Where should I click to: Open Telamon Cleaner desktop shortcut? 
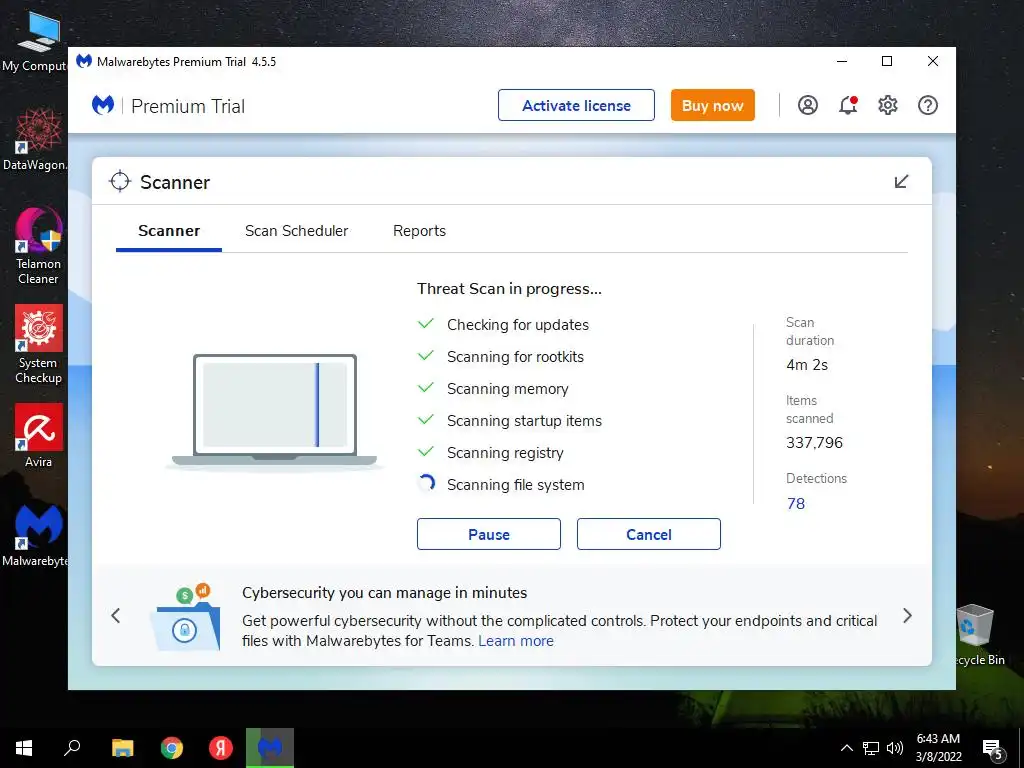click(38, 246)
